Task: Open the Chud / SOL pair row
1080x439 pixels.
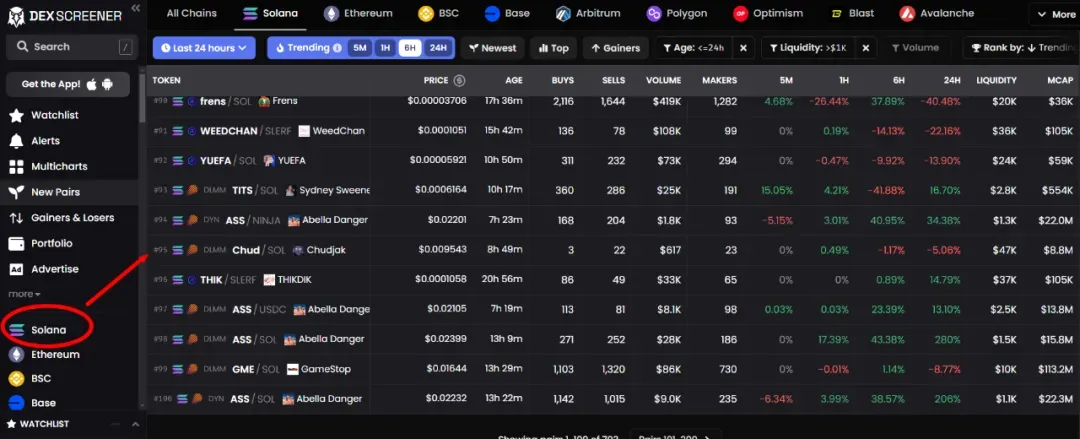Action: click(x=613, y=250)
